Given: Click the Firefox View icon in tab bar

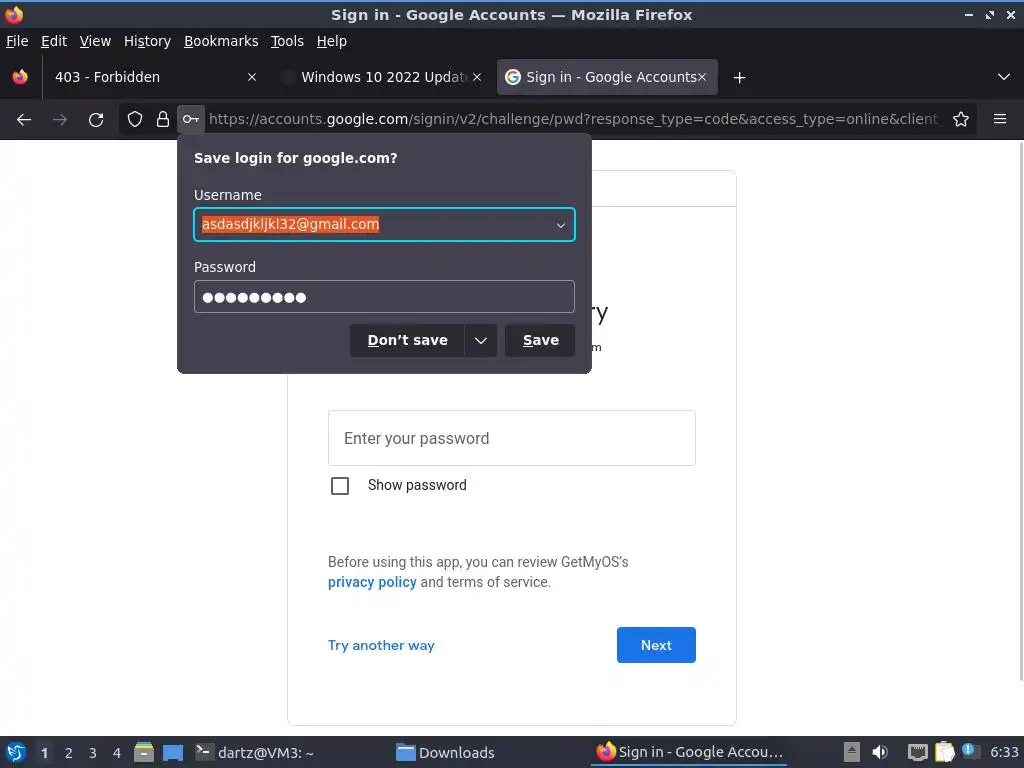Looking at the screenshot, I should 20,77.
